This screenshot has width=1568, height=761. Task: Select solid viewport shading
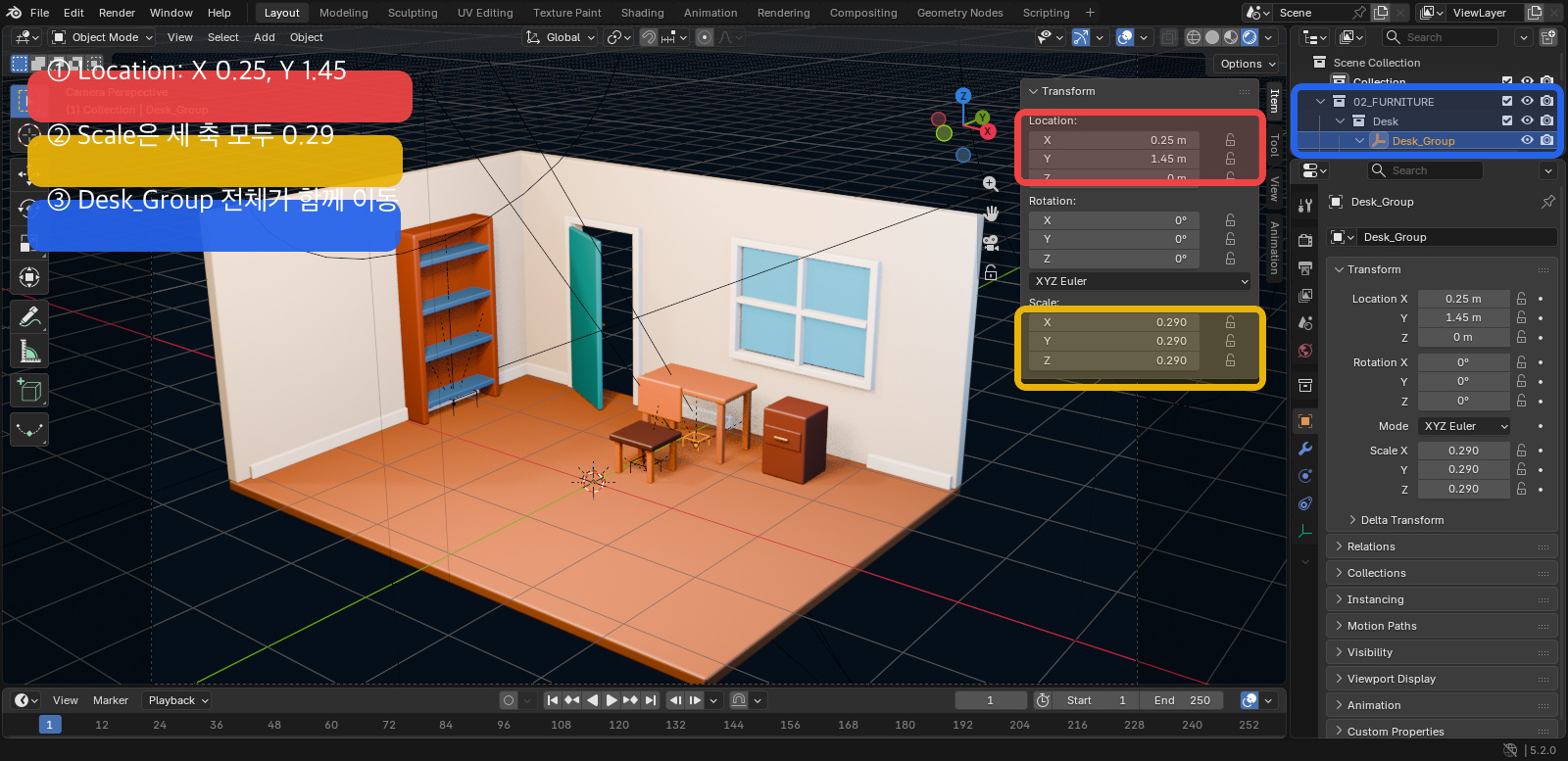pos(1212,37)
